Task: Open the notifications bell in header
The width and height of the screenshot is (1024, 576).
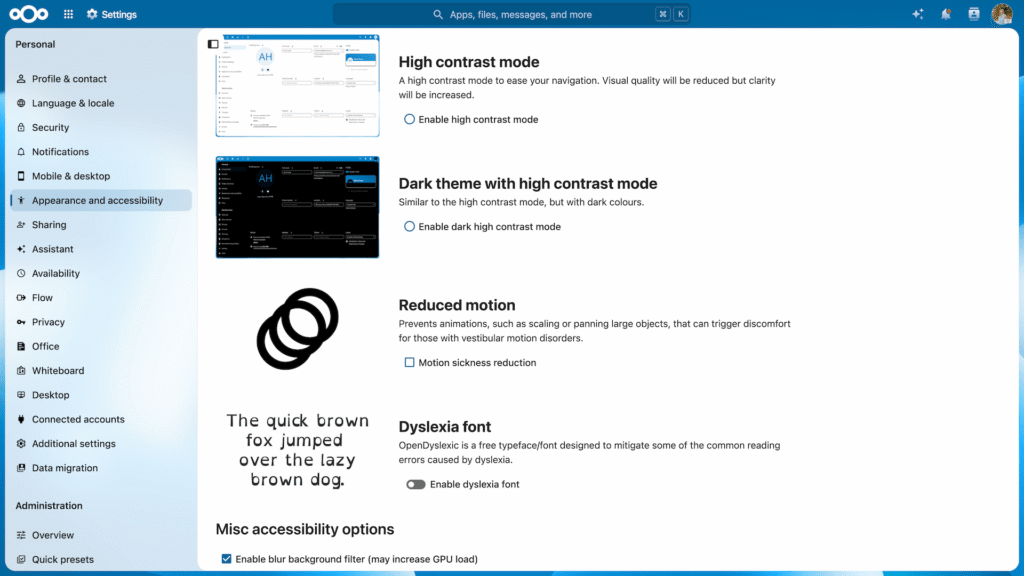Action: [946, 14]
